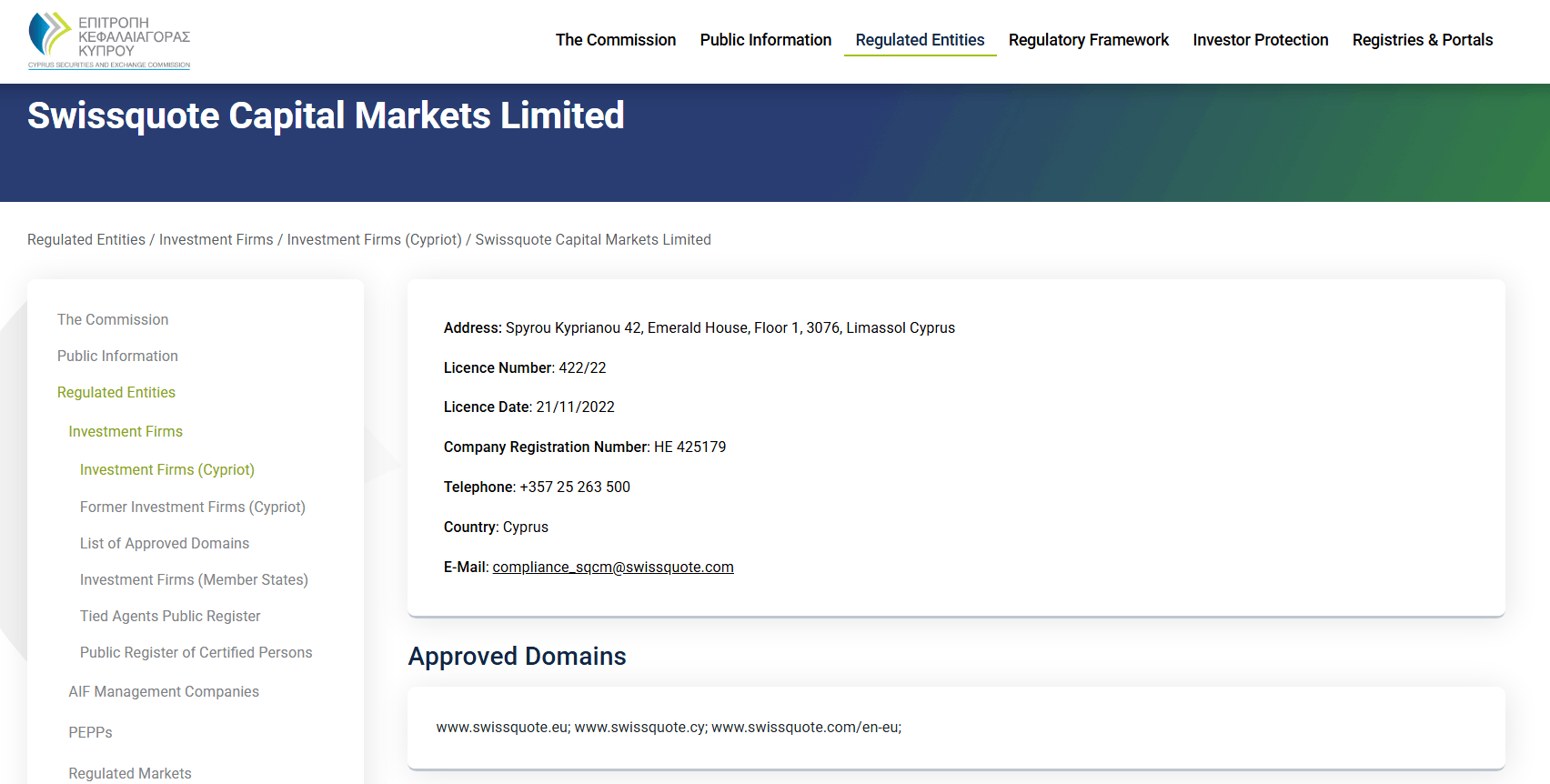Click the Swissquote Capital Markets Limited page title

(326, 116)
